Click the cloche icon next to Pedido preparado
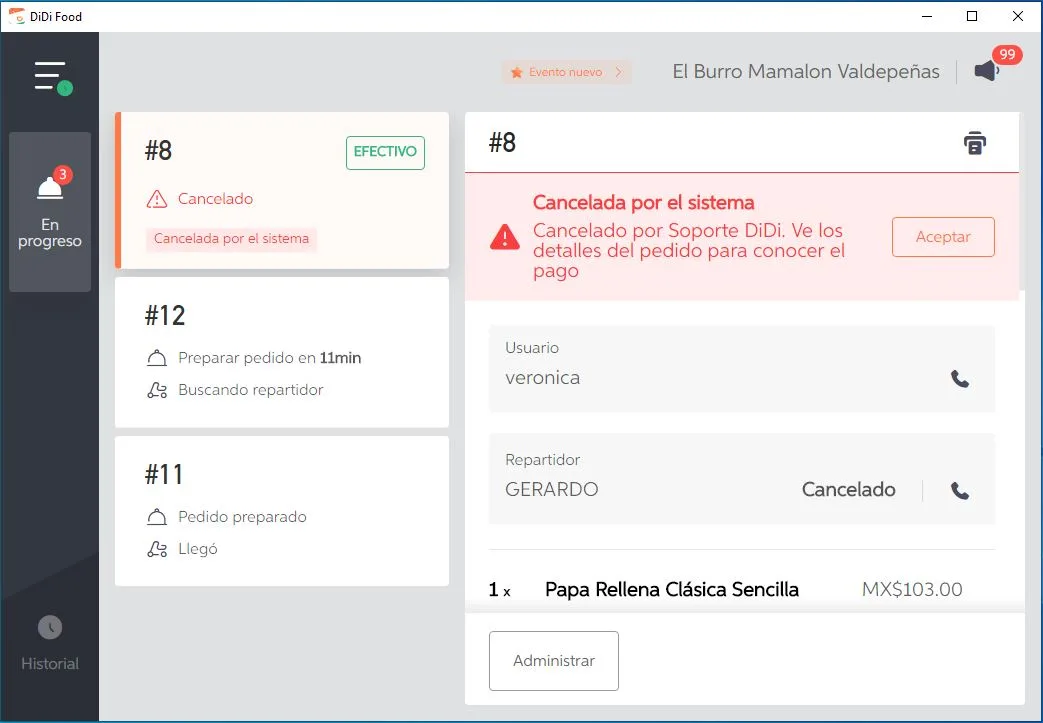Image resolution: width=1043 pixels, height=723 pixels. [156, 517]
